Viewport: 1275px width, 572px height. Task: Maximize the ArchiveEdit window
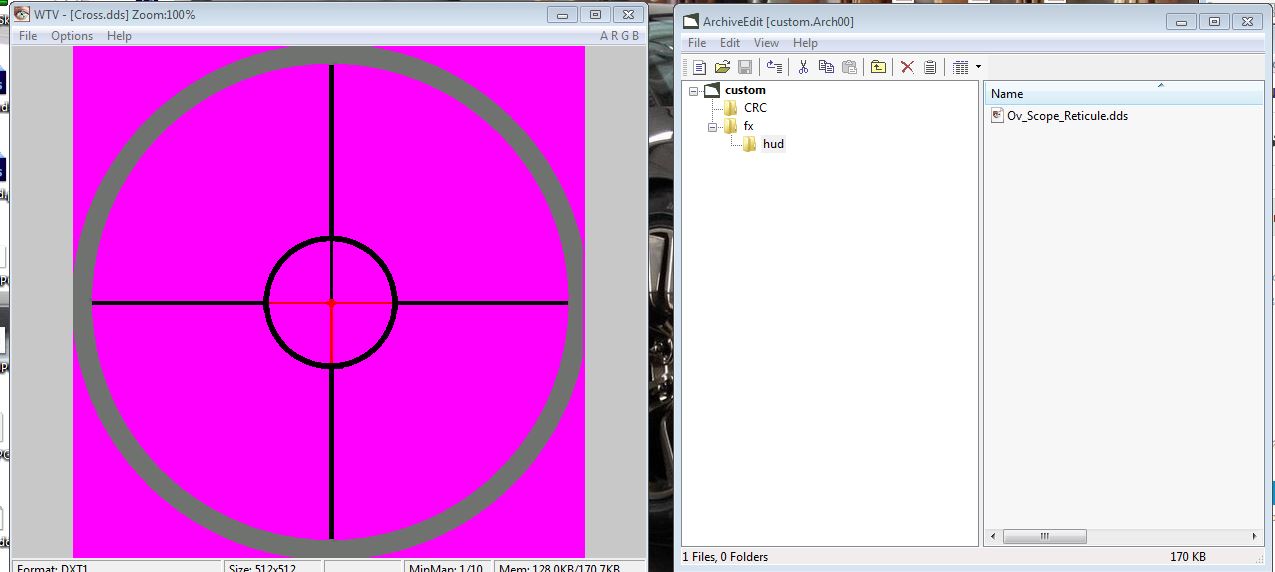click(x=1214, y=21)
